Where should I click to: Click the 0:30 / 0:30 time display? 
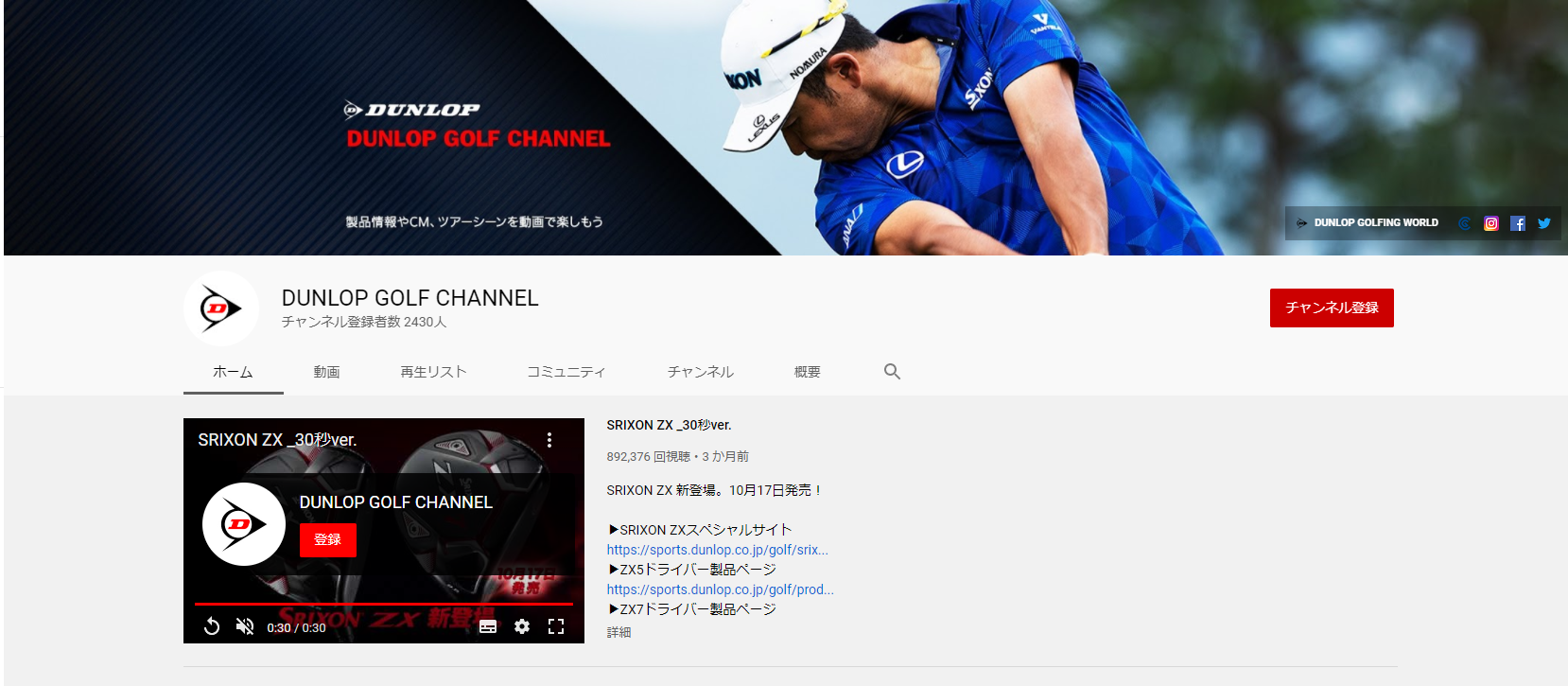pyautogui.click(x=296, y=628)
